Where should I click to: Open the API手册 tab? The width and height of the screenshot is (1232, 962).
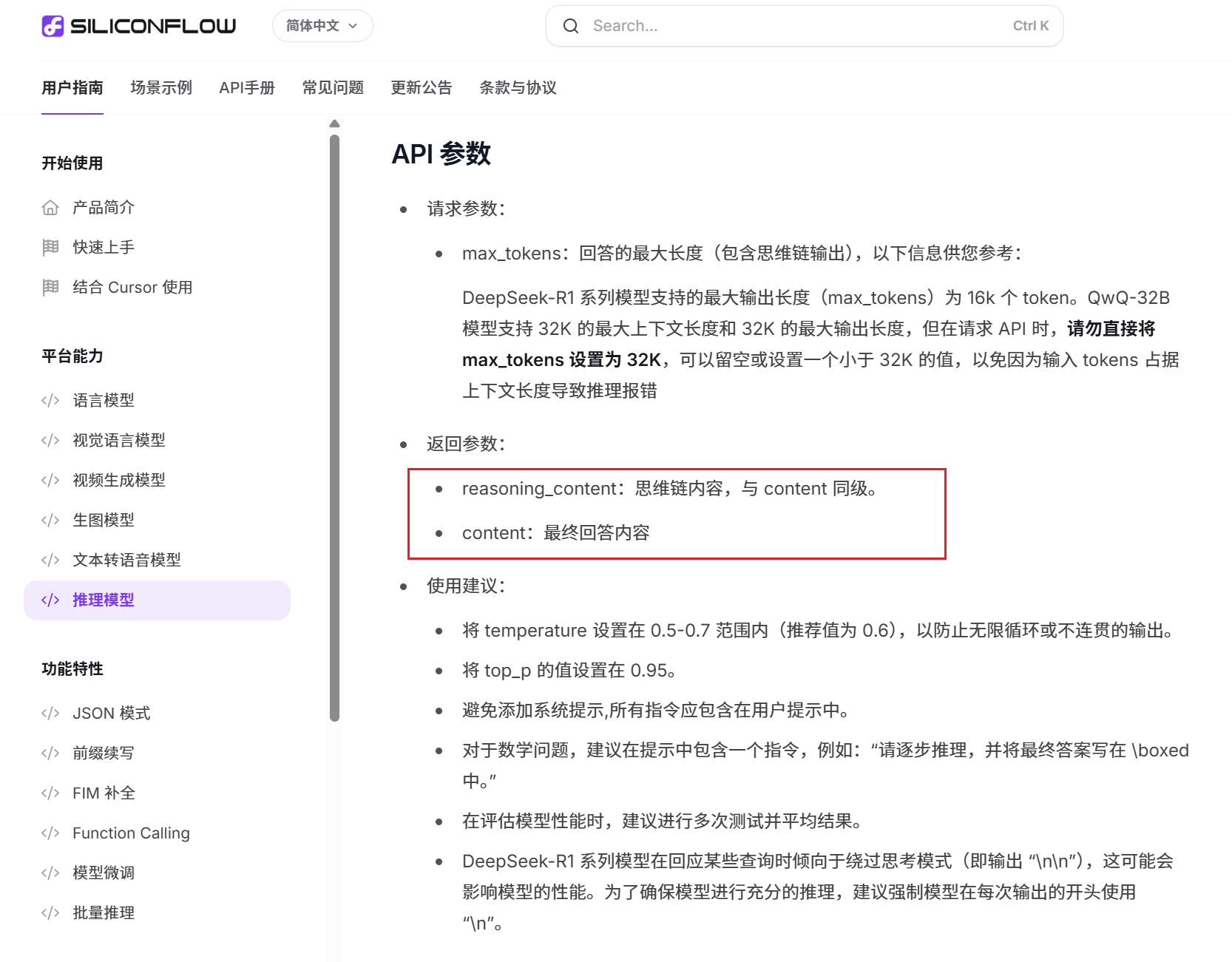(247, 87)
